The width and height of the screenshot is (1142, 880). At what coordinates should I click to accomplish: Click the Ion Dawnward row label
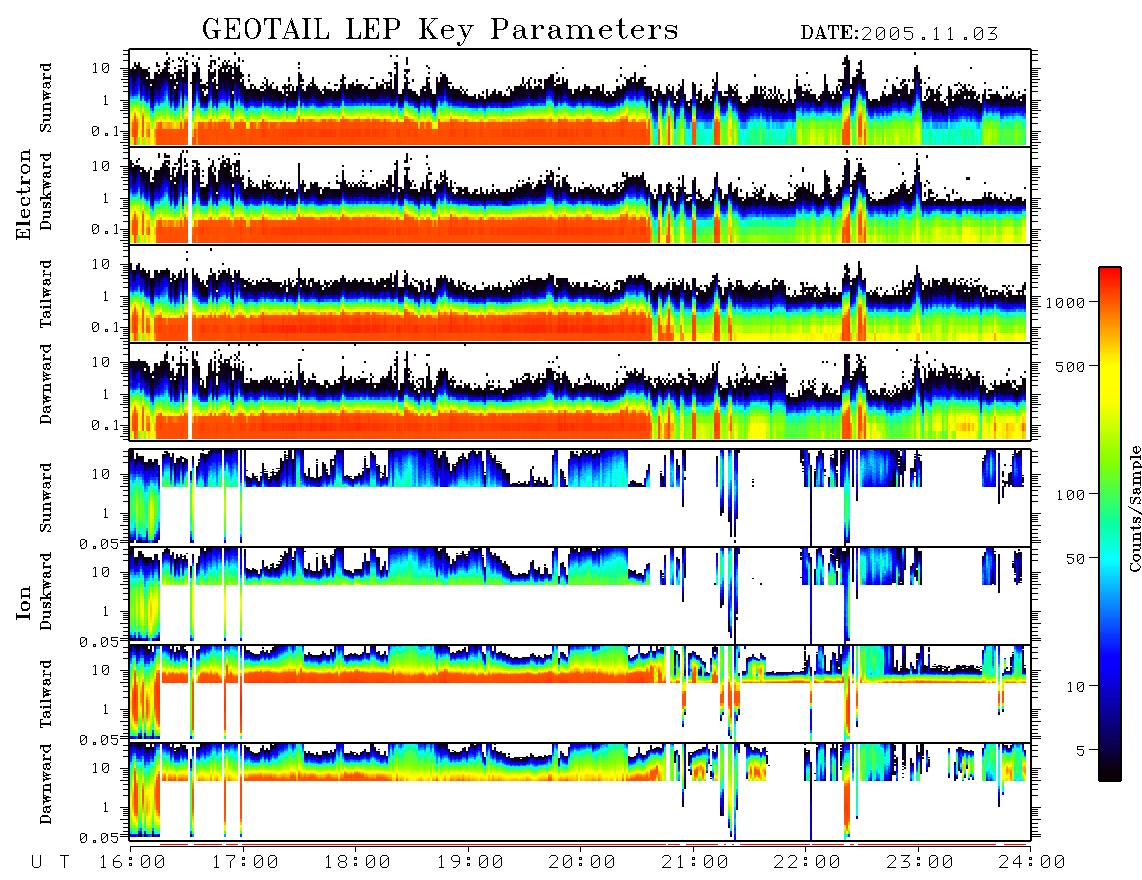tap(46, 784)
